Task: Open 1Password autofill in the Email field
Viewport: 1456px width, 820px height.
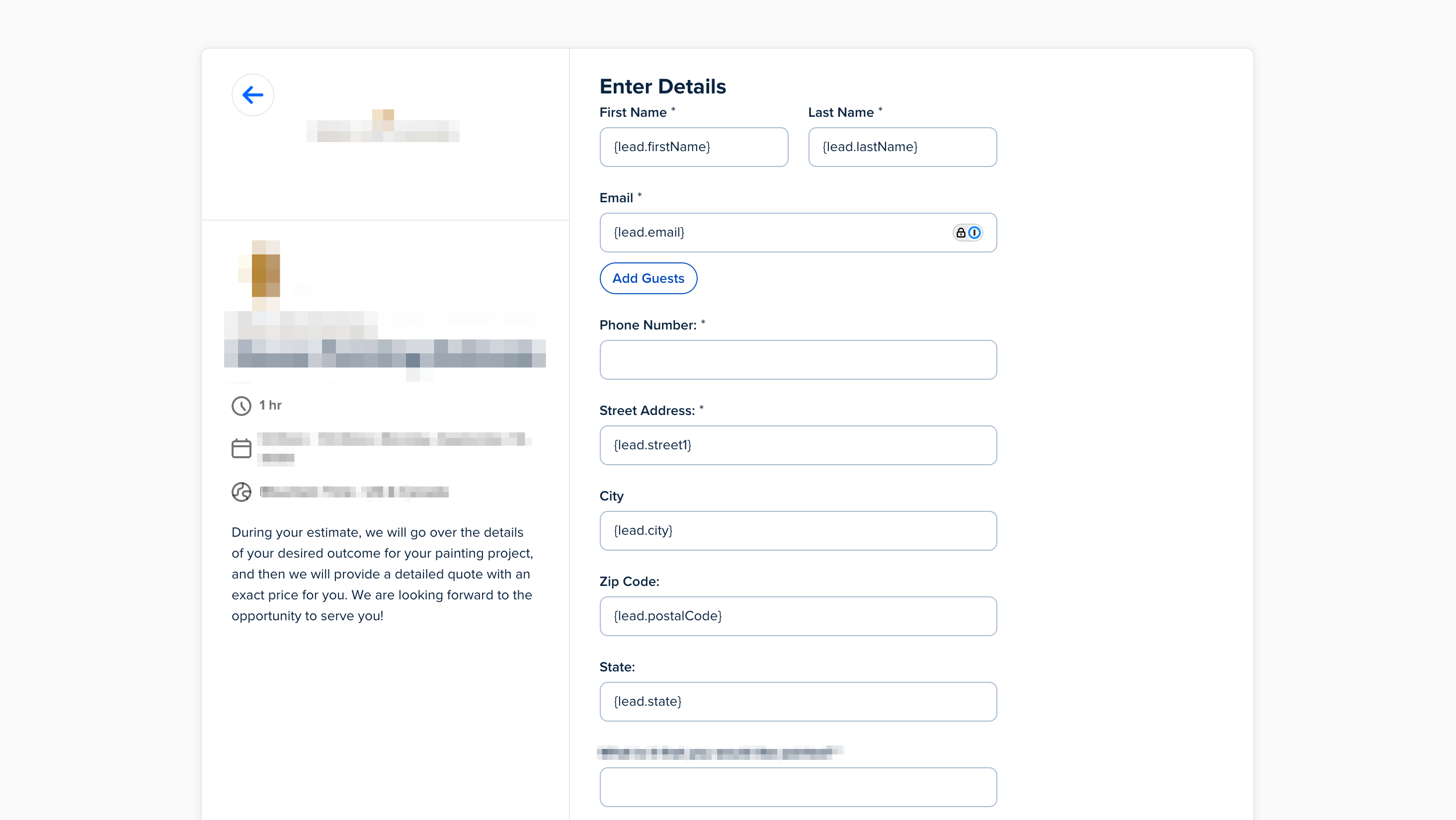Action: (x=975, y=232)
